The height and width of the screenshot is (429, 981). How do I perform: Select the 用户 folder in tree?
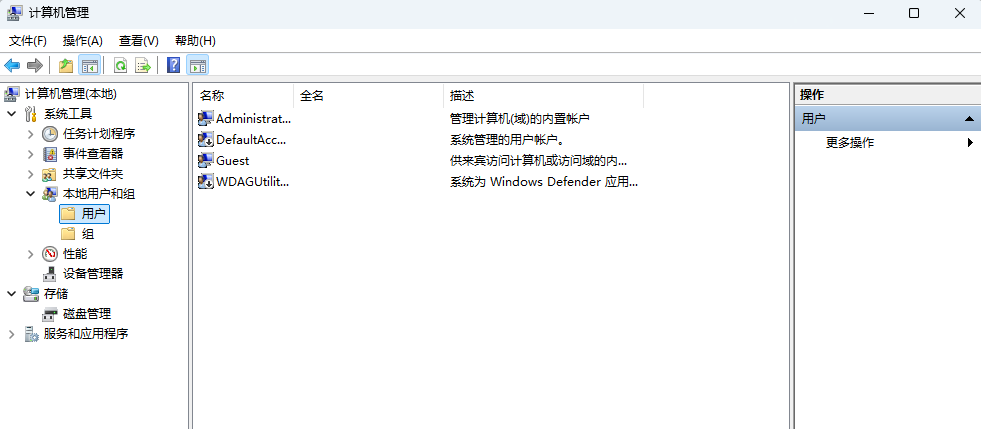click(x=84, y=214)
